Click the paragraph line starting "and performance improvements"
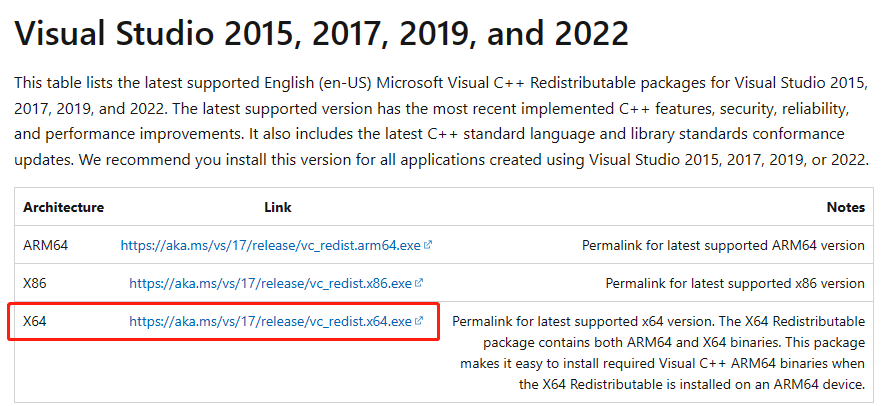The image size is (884, 406). click(x=429, y=134)
